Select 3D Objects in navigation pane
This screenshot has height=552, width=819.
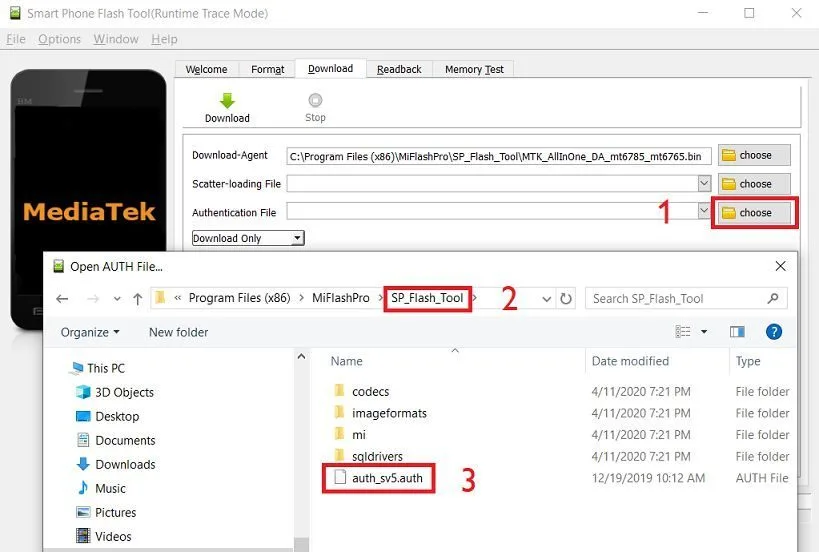[115, 392]
